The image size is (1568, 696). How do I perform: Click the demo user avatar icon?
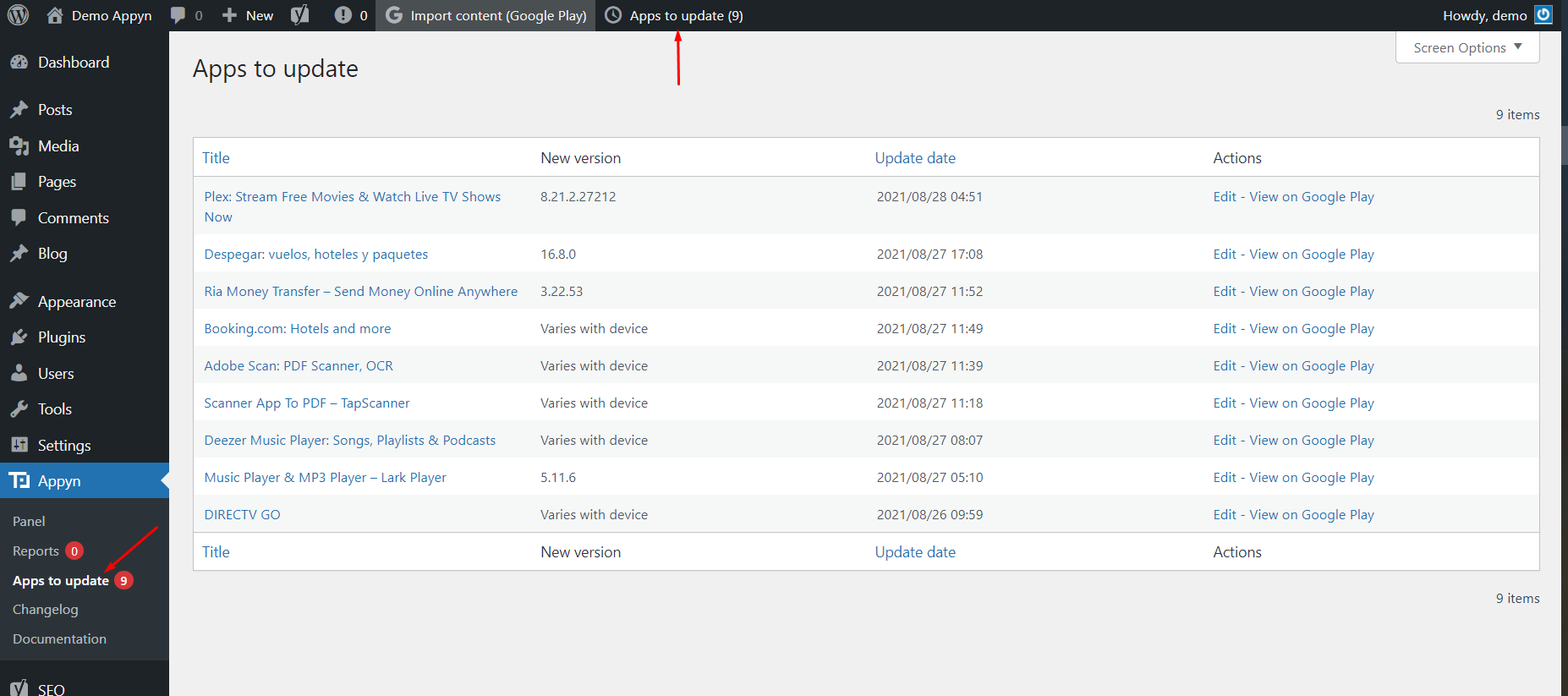1543,15
